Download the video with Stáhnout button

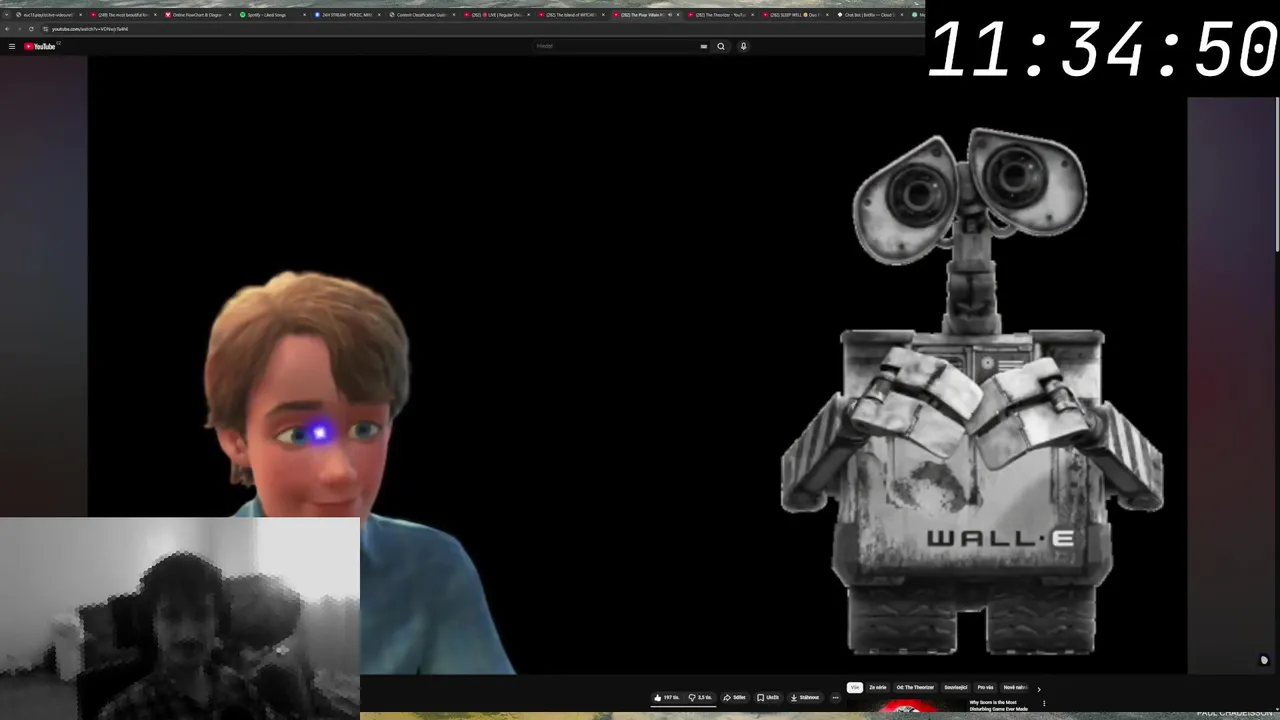805,698
